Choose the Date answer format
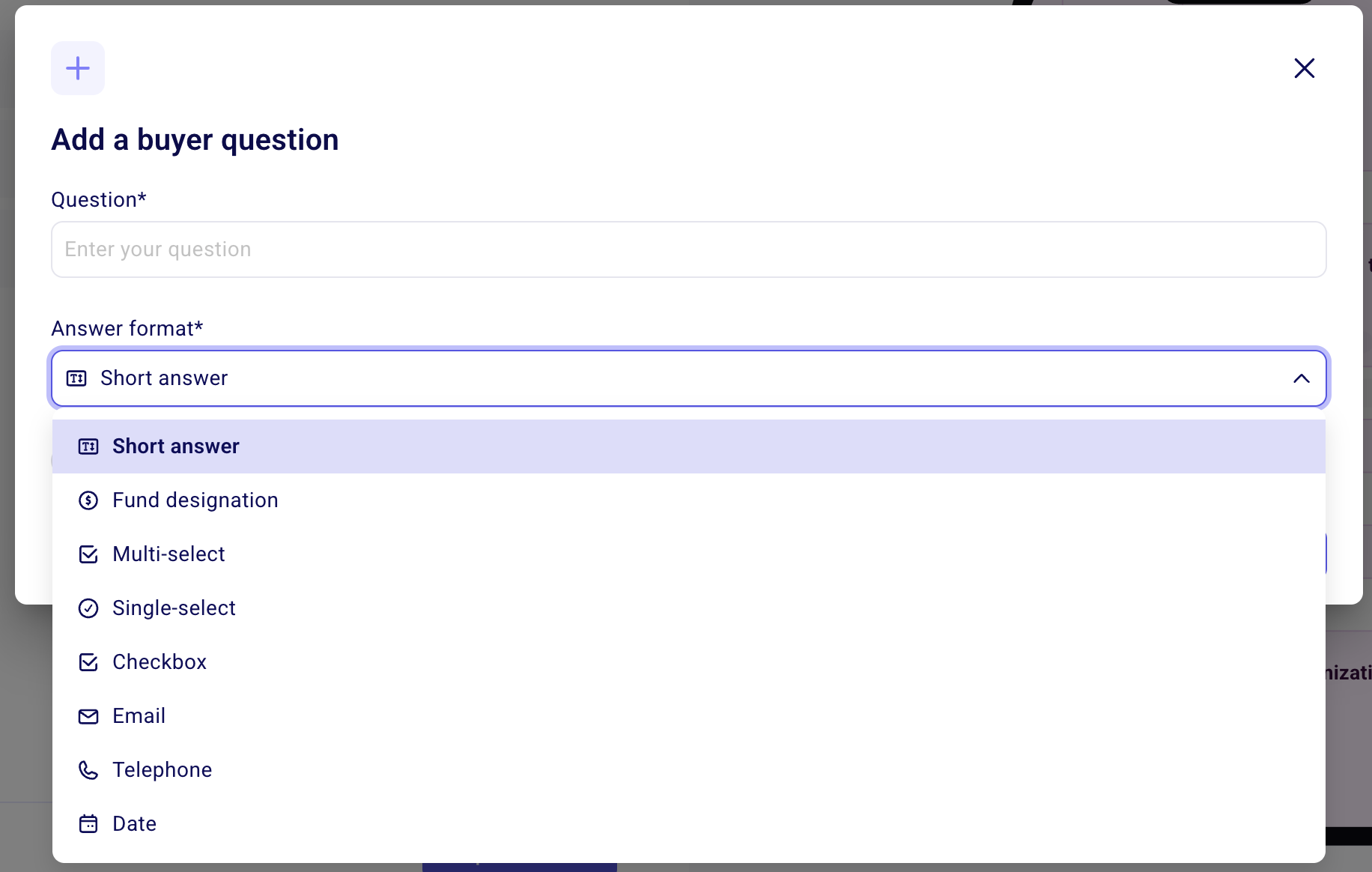The width and height of the screenshot is (1372, 872). click(x=689, y=824)
